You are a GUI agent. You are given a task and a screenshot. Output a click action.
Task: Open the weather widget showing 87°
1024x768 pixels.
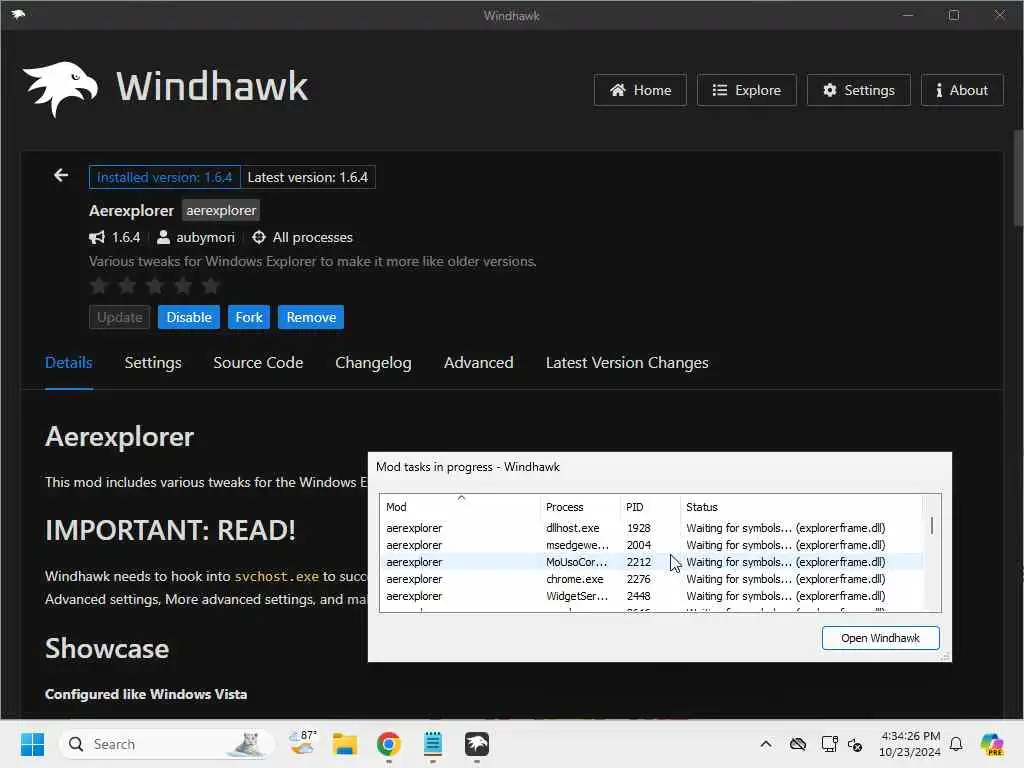pyautogui.click(x=302, y=744)
